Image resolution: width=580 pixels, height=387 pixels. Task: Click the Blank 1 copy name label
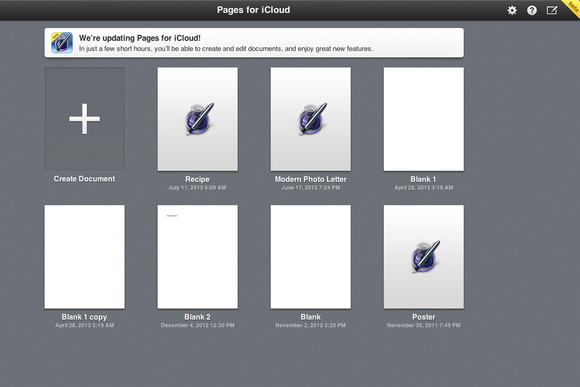[84, 317]
